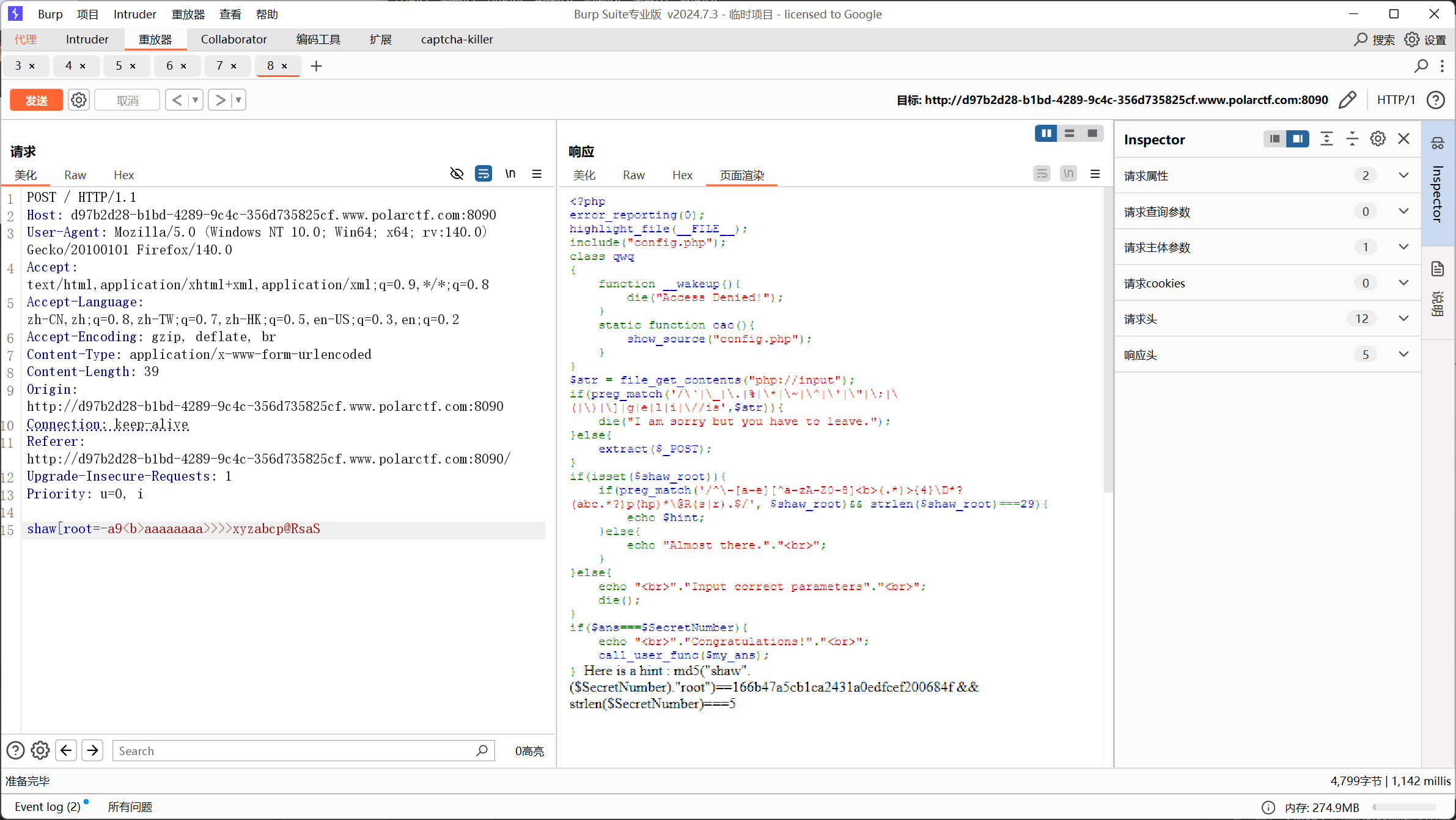Image resolution: width=1456 pixels, height=820 pixels.
Task: Edit target with the pencil icon
Action: 1347,100
